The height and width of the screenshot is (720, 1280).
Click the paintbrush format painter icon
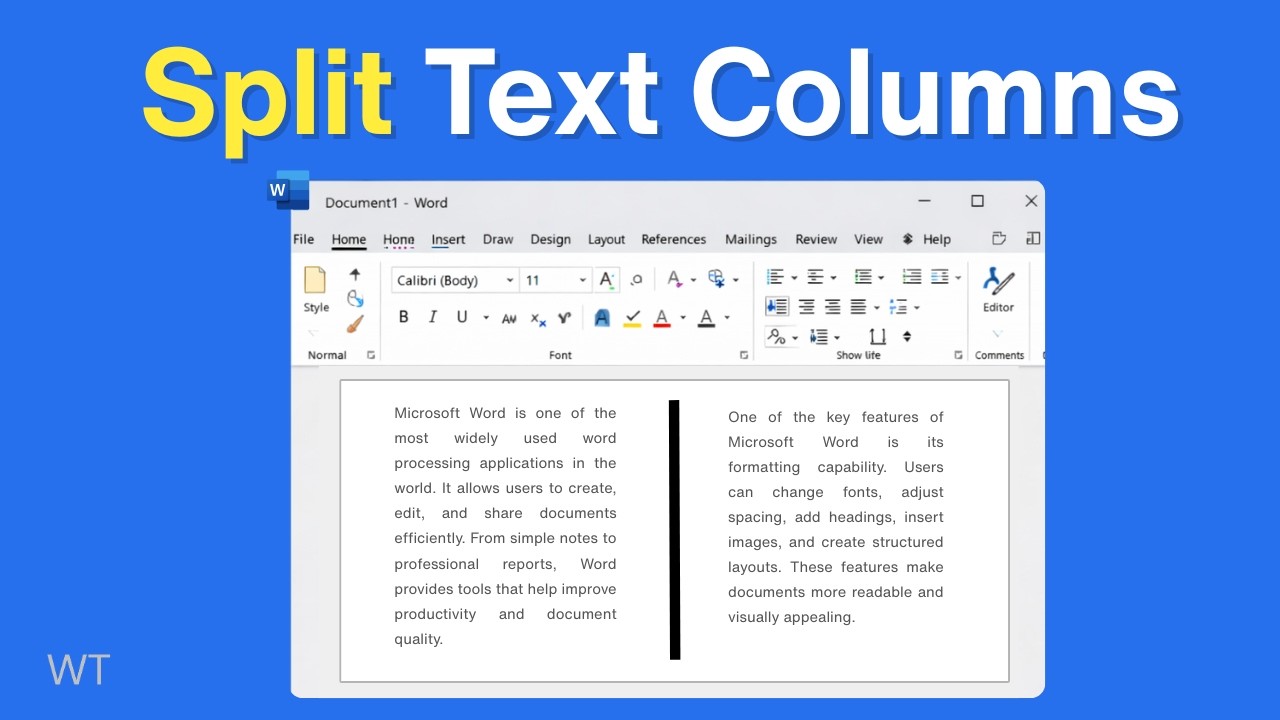click(355, 324)
